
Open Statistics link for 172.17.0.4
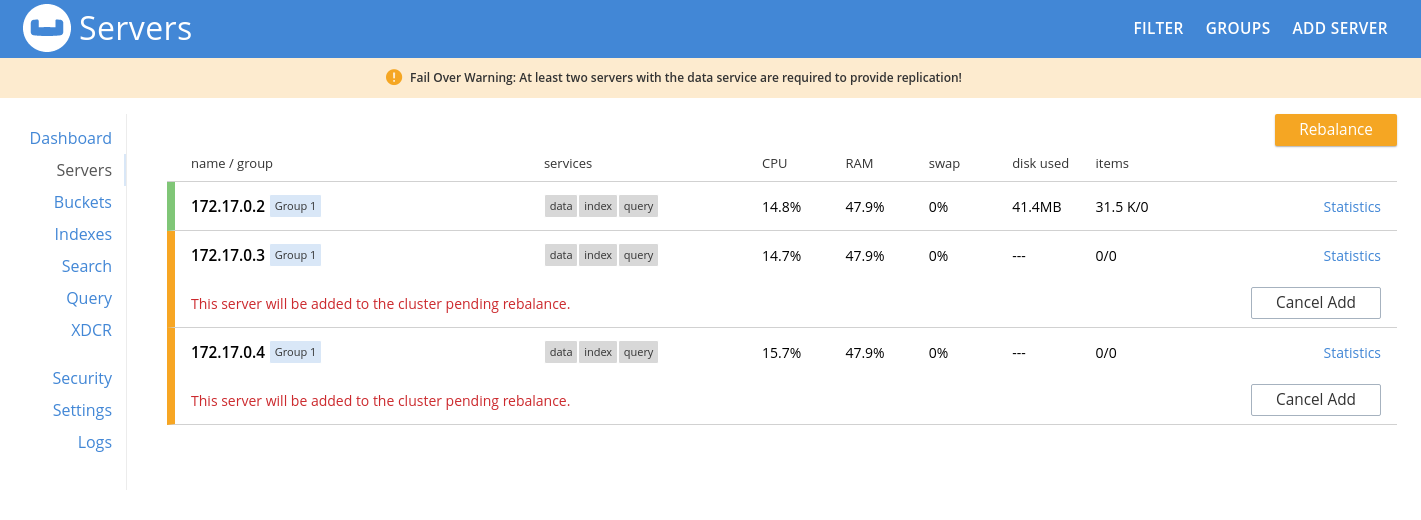point(1351,353)
